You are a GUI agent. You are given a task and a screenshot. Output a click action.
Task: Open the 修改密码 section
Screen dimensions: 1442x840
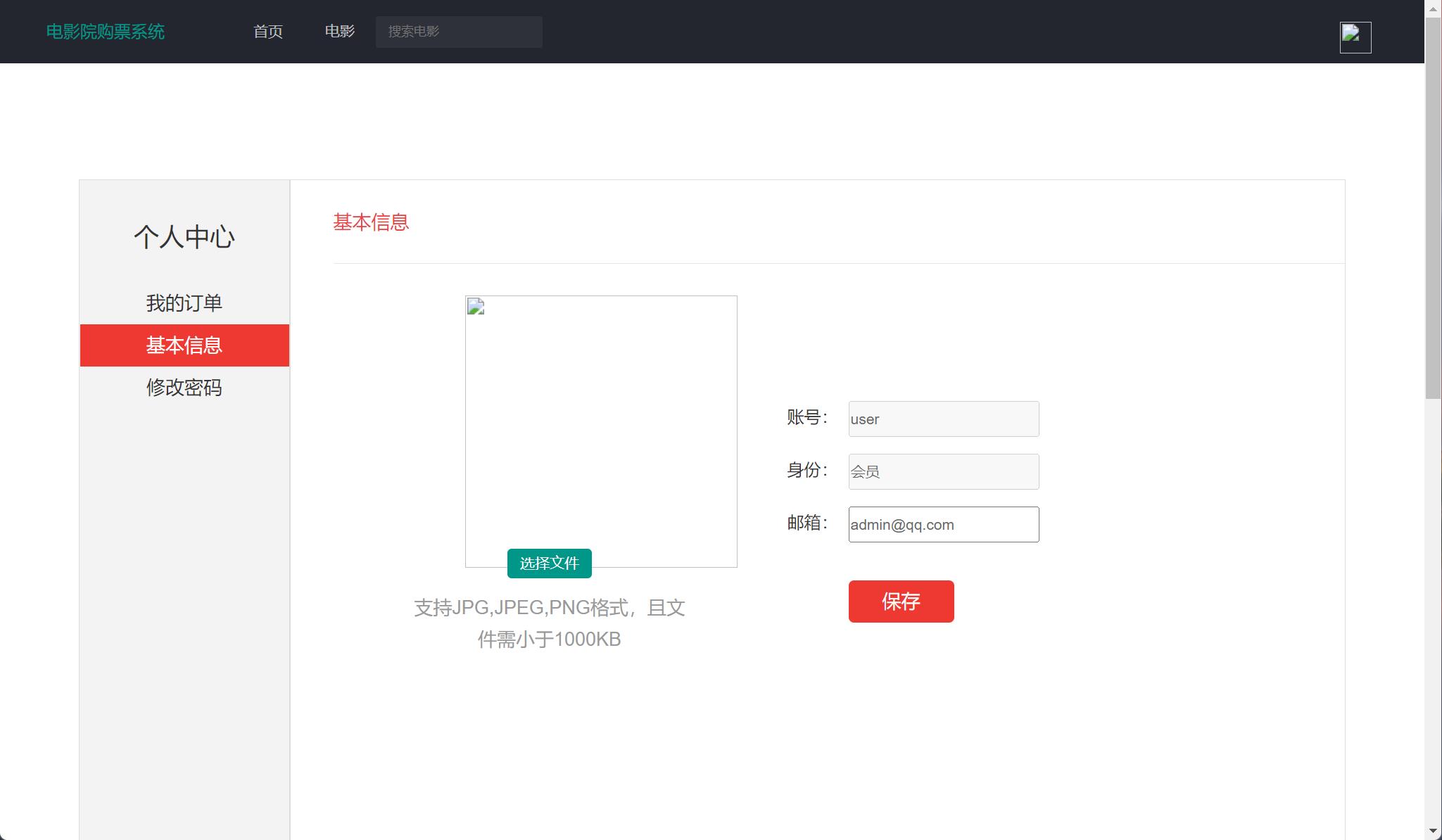pyautogui.click(x=185, y=388)
